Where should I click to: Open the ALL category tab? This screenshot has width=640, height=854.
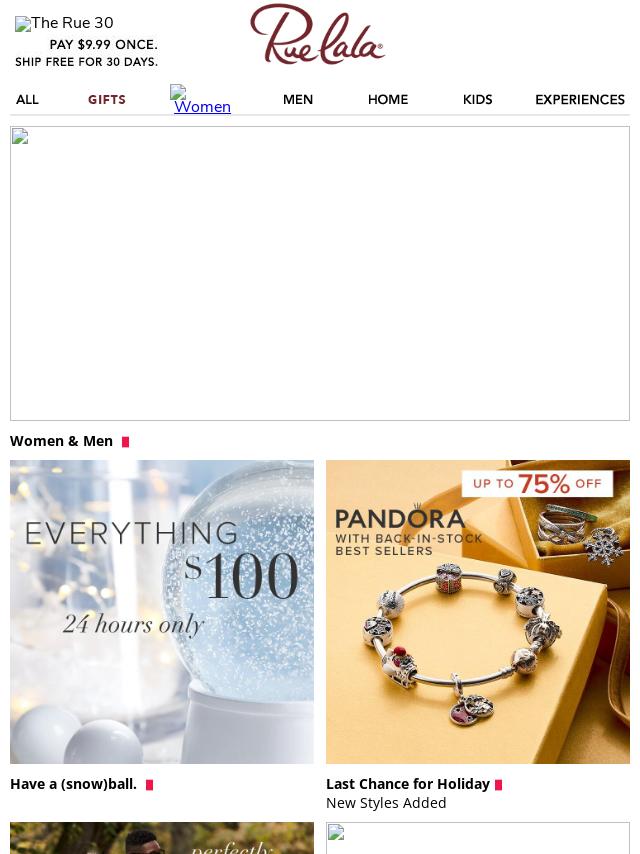click(27, 100)
